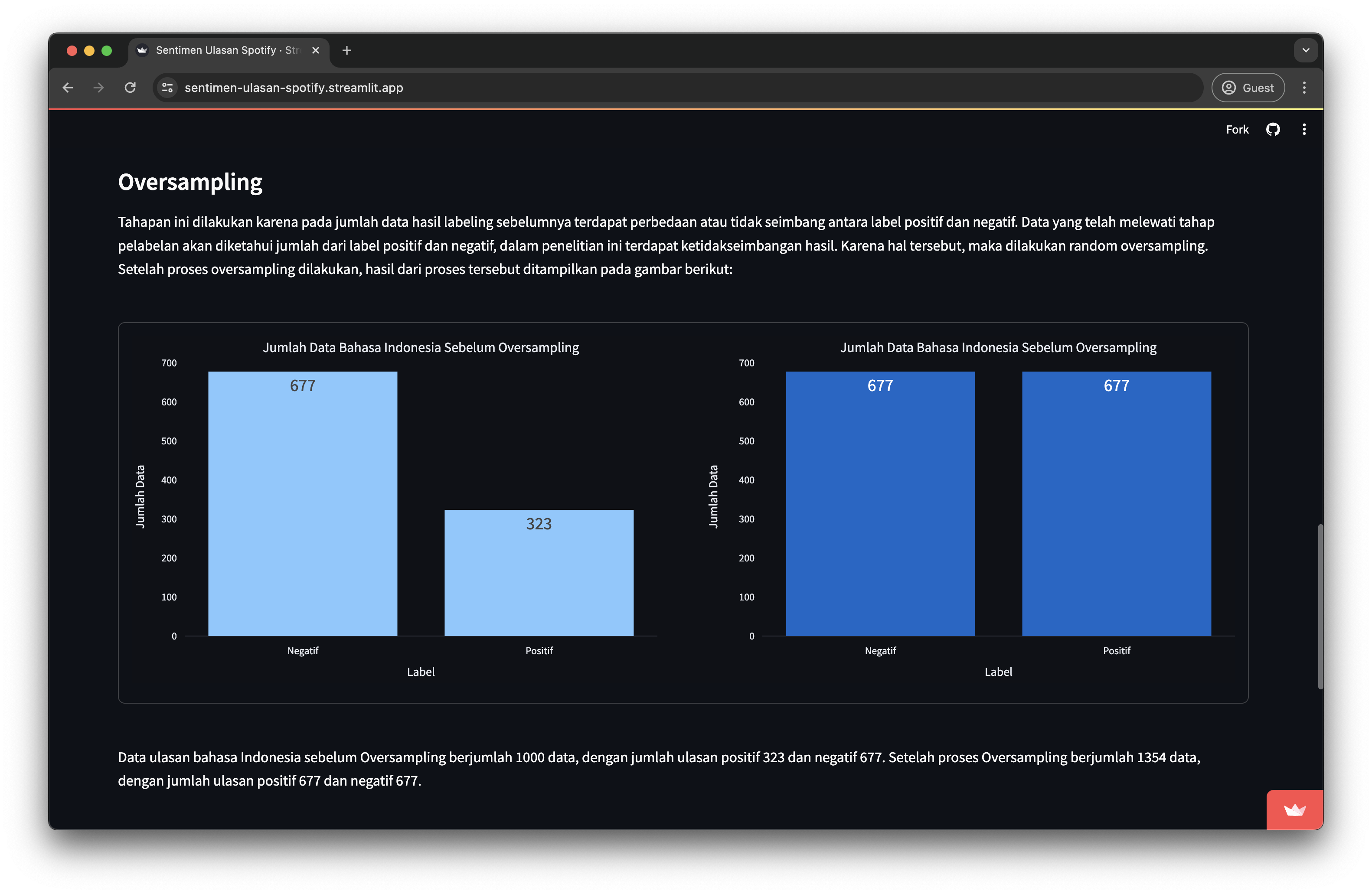Click the Fork button
This screenshot has height=894, width=1372.
pyautogui.click(x=1237, y=129)
